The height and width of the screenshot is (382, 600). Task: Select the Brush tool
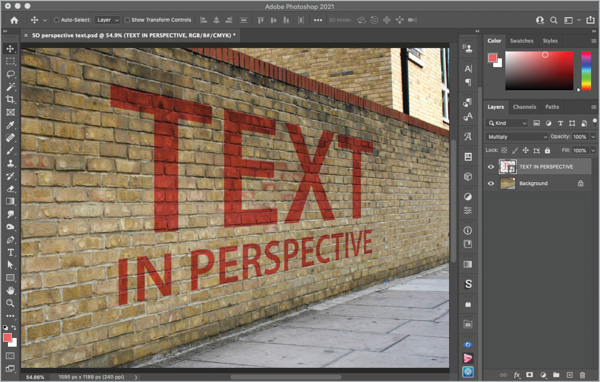click(x=10, y=150)
